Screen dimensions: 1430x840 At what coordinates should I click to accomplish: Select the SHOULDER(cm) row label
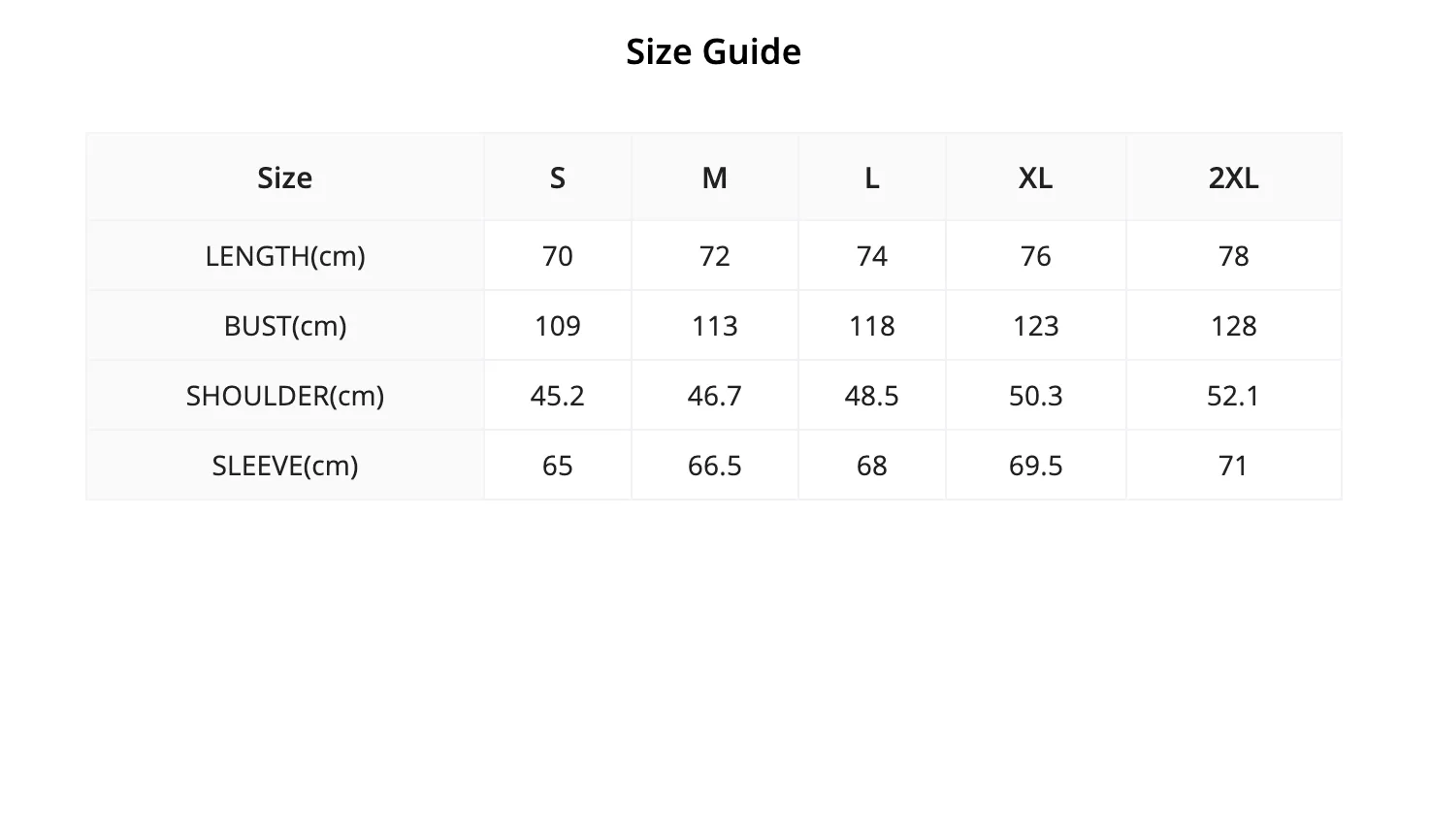(x=285, y=396)
